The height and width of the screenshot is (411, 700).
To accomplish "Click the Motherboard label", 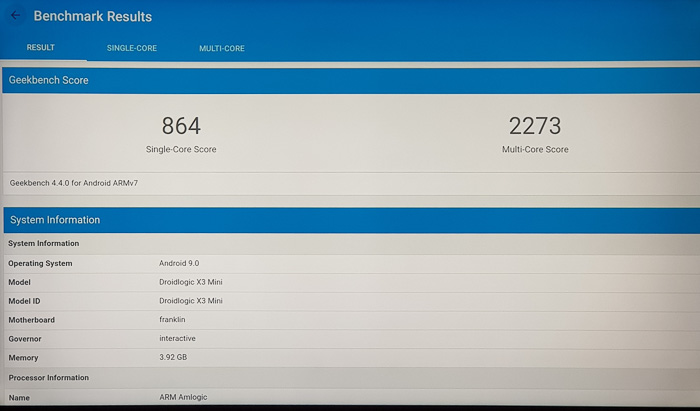I will click(32, 320).
